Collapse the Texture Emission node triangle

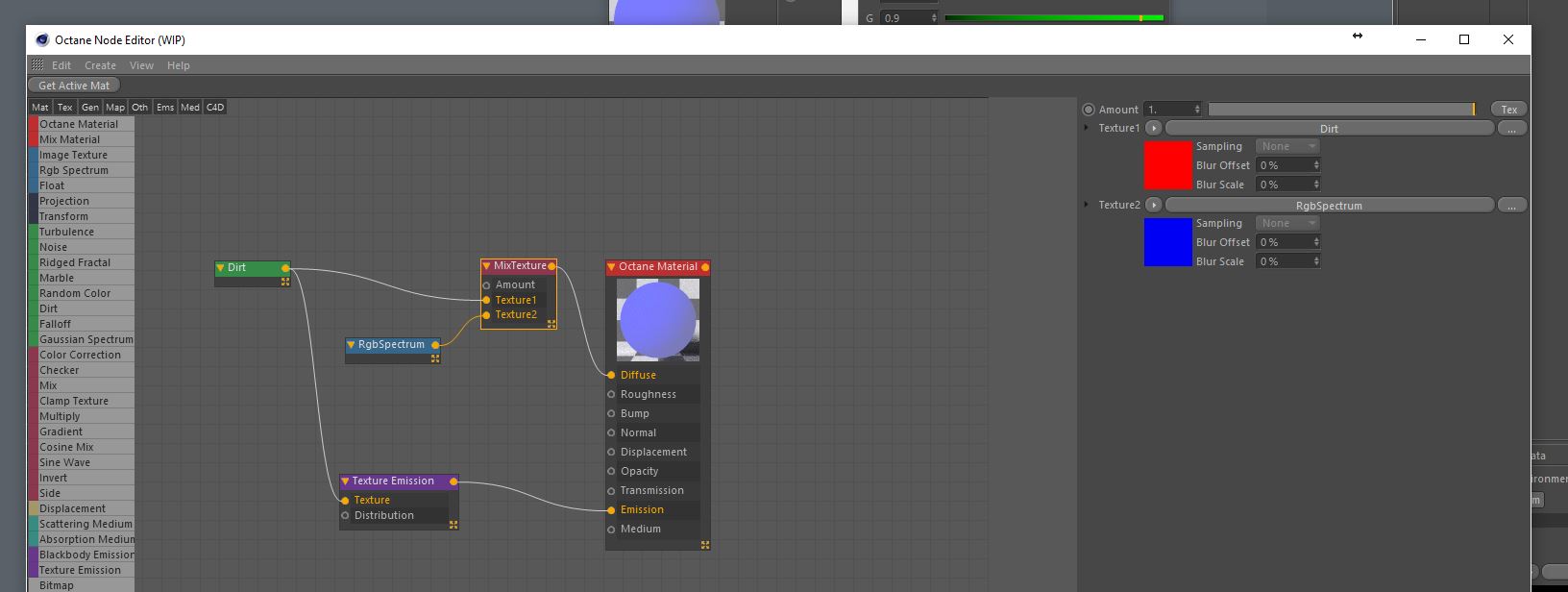click(345, 481)
